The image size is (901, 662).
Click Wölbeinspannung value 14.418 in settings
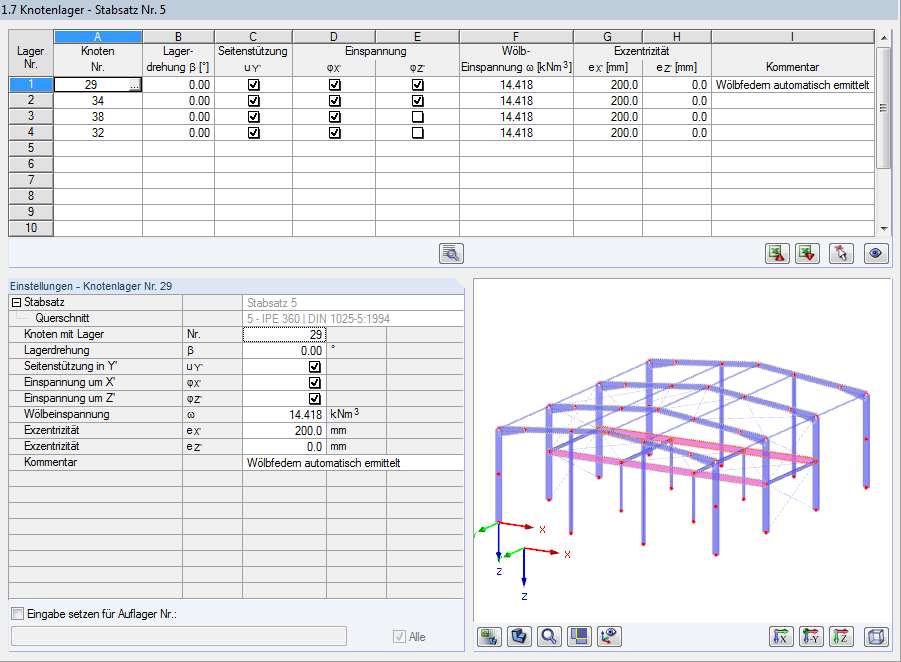[284, 415]
